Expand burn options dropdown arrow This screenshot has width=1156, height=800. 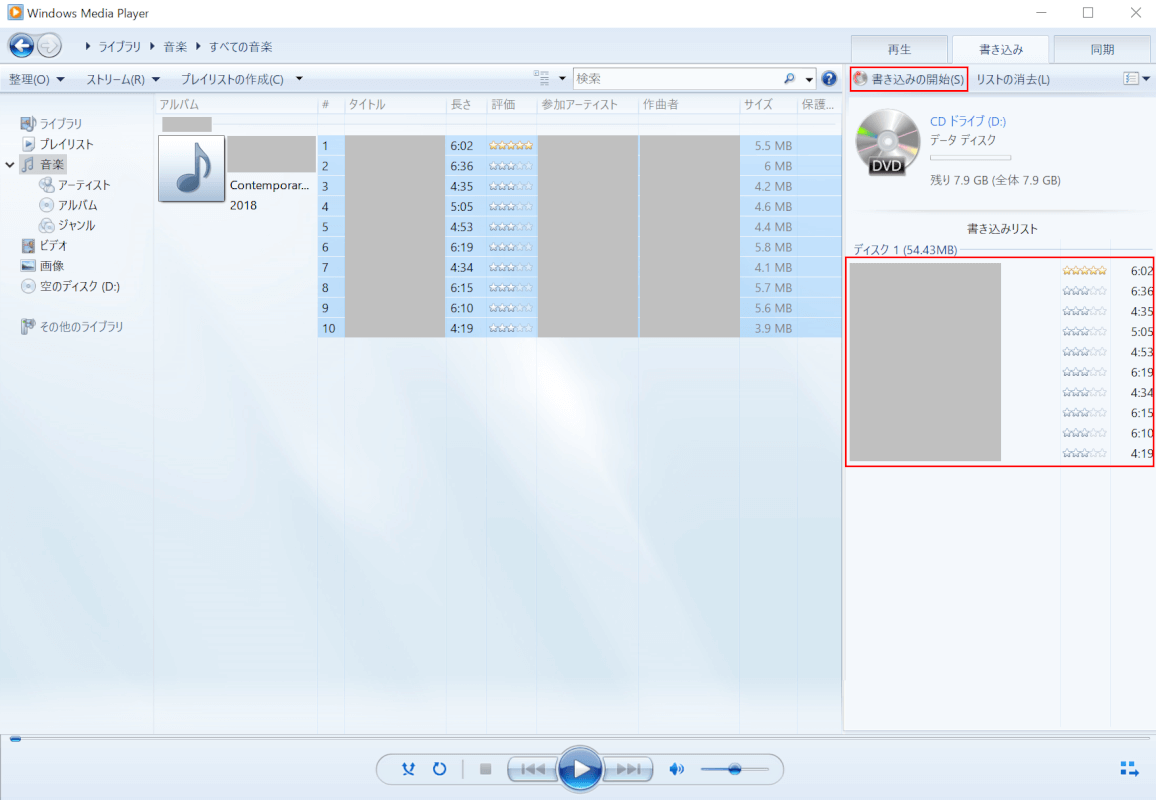(x=1146, y=78)
